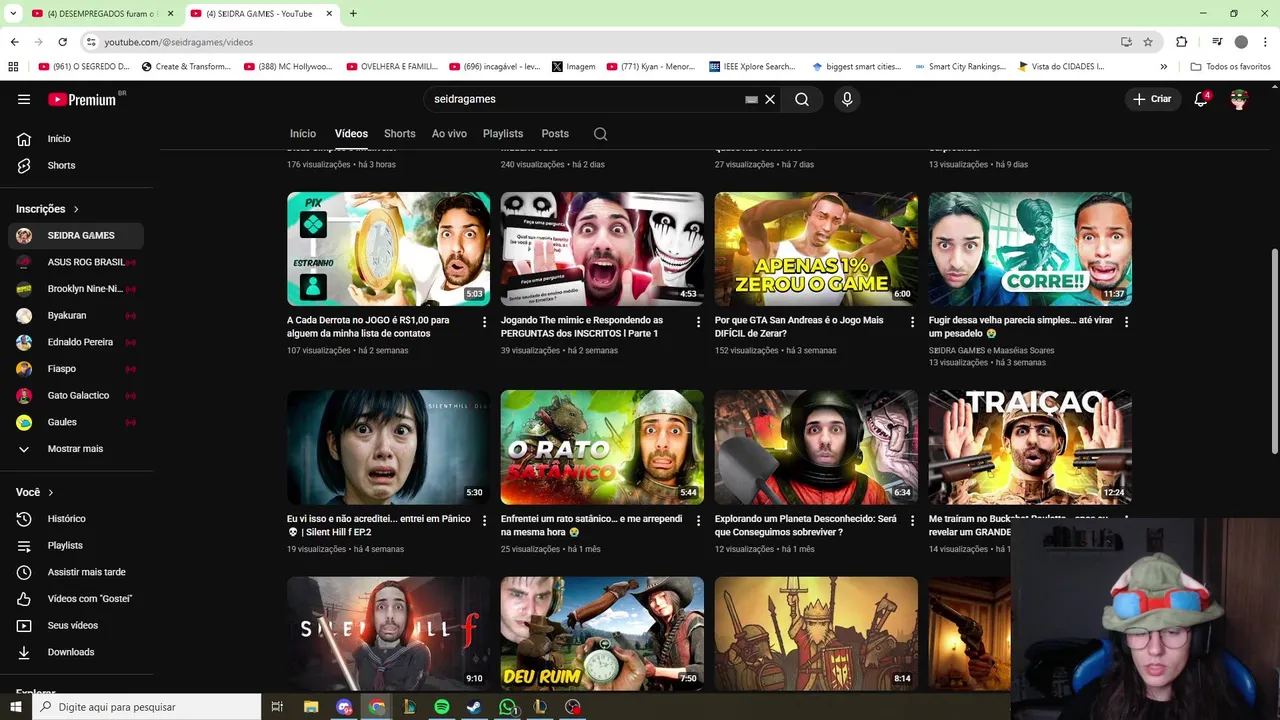Open Shorts in the sidebar
Viewport: 1280px width, 720px height.
pyautogui.click(x=76, y=165)
